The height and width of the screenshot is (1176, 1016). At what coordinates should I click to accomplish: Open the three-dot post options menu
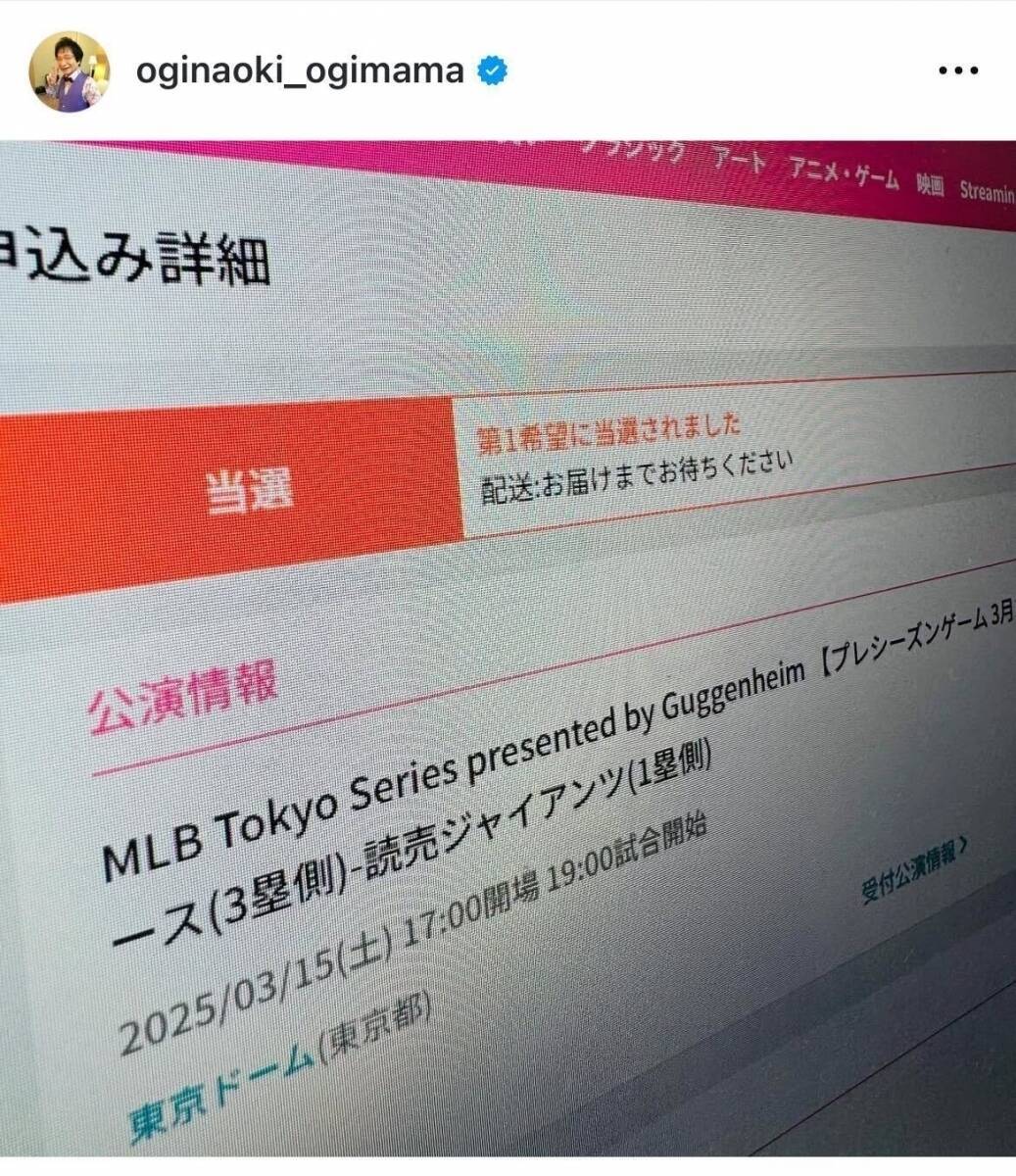957,73
